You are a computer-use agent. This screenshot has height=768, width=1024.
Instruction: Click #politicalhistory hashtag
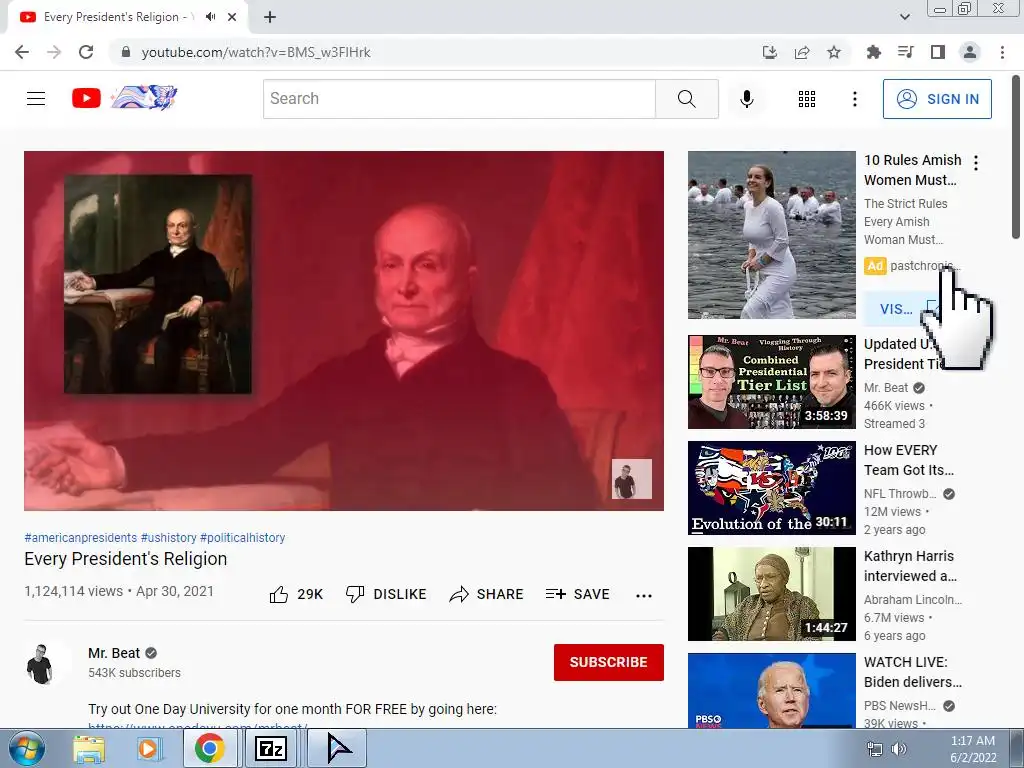coord(242,537)
